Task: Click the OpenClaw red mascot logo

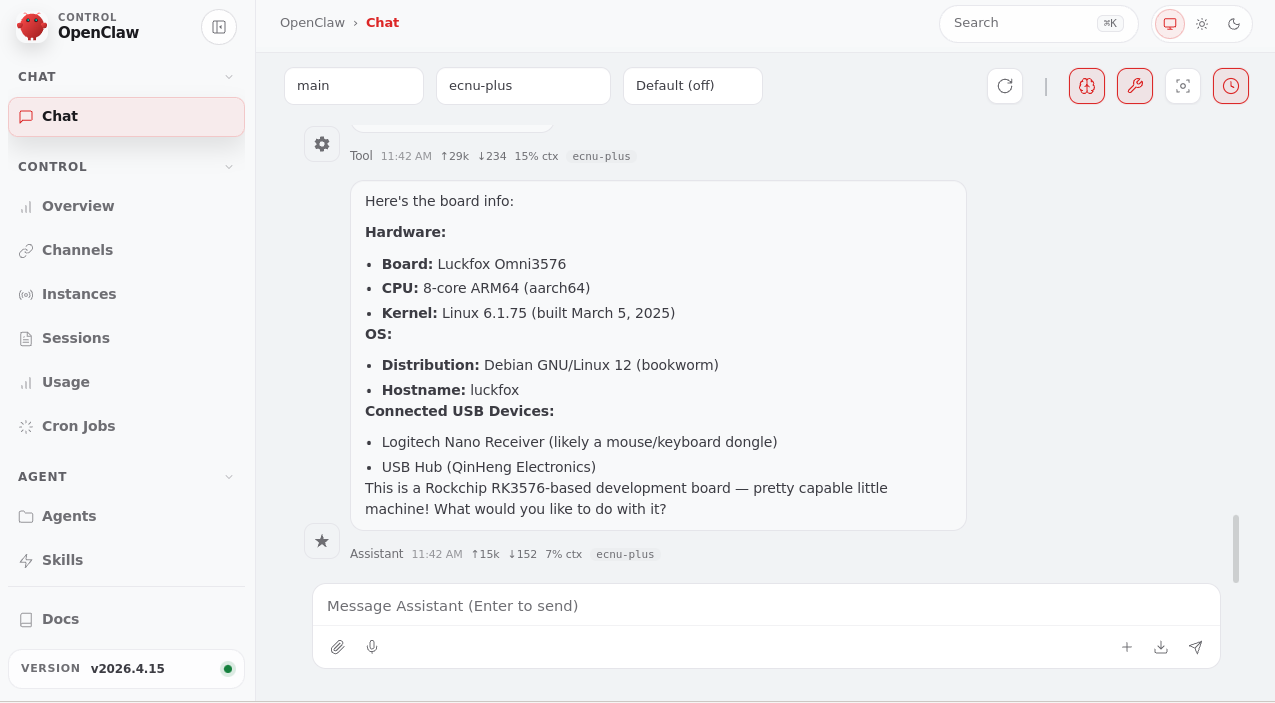Action: click(32, 26)
